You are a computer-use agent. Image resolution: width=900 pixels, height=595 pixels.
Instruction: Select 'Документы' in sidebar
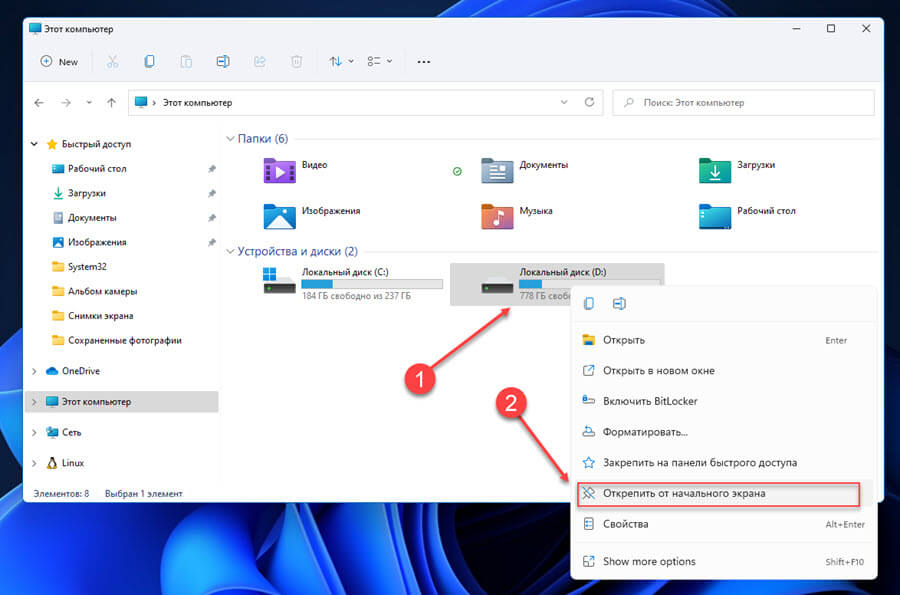click(92, 218)
